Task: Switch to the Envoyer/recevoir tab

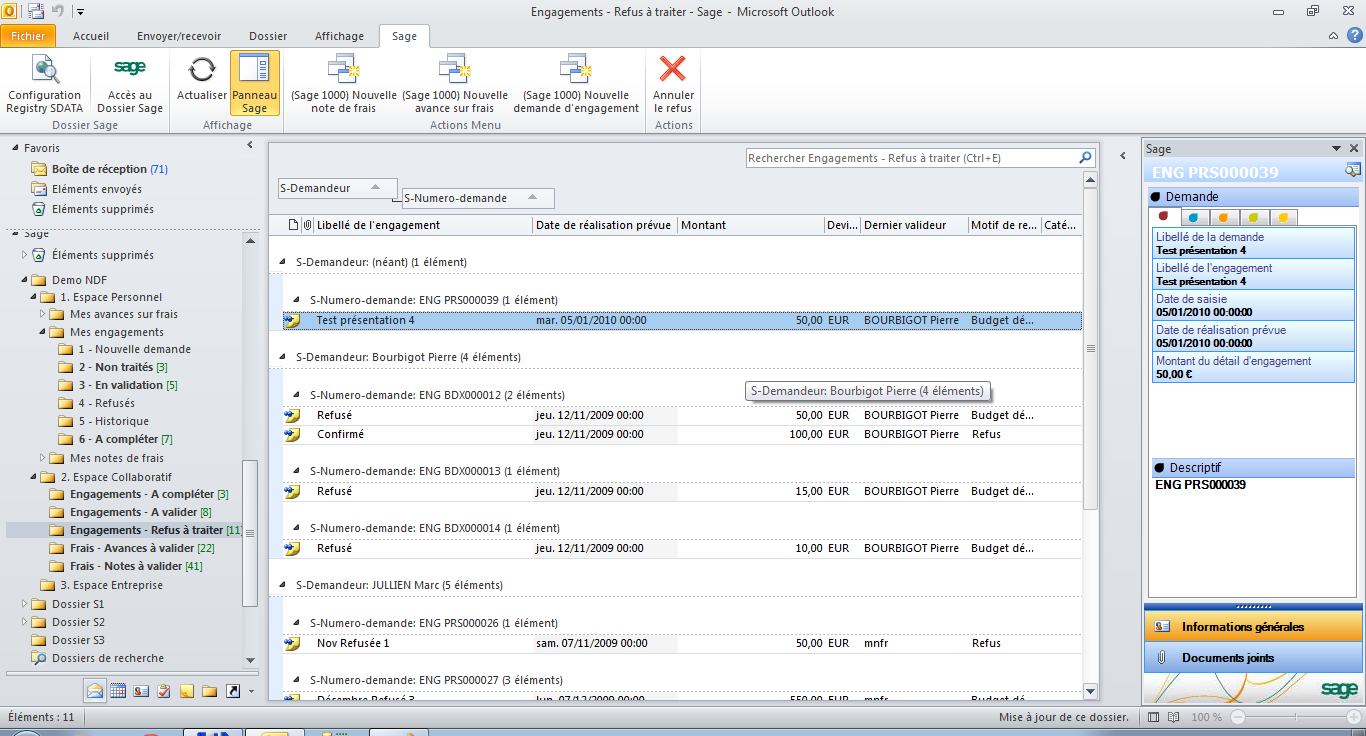Action: (x=179, y=36)
